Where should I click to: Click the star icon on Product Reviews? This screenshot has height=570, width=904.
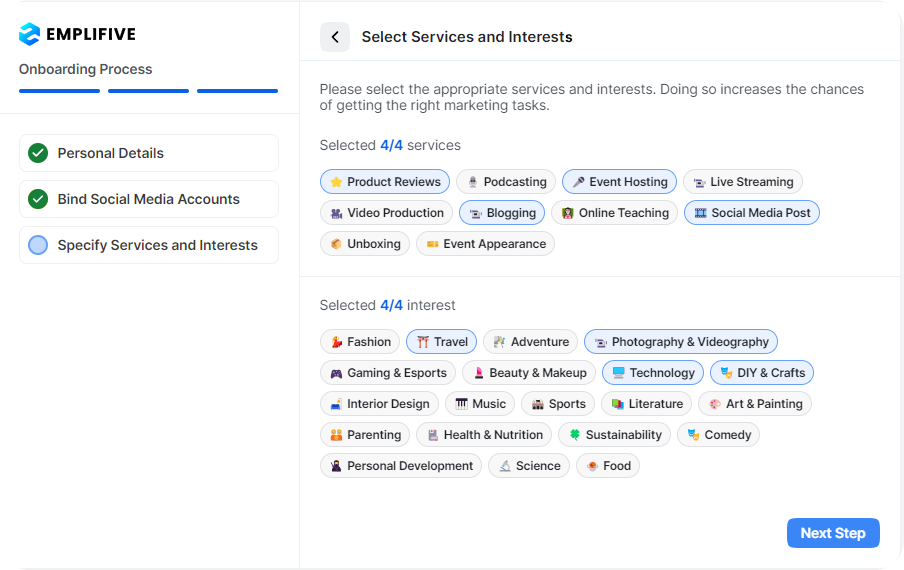[x=336, y=182]
